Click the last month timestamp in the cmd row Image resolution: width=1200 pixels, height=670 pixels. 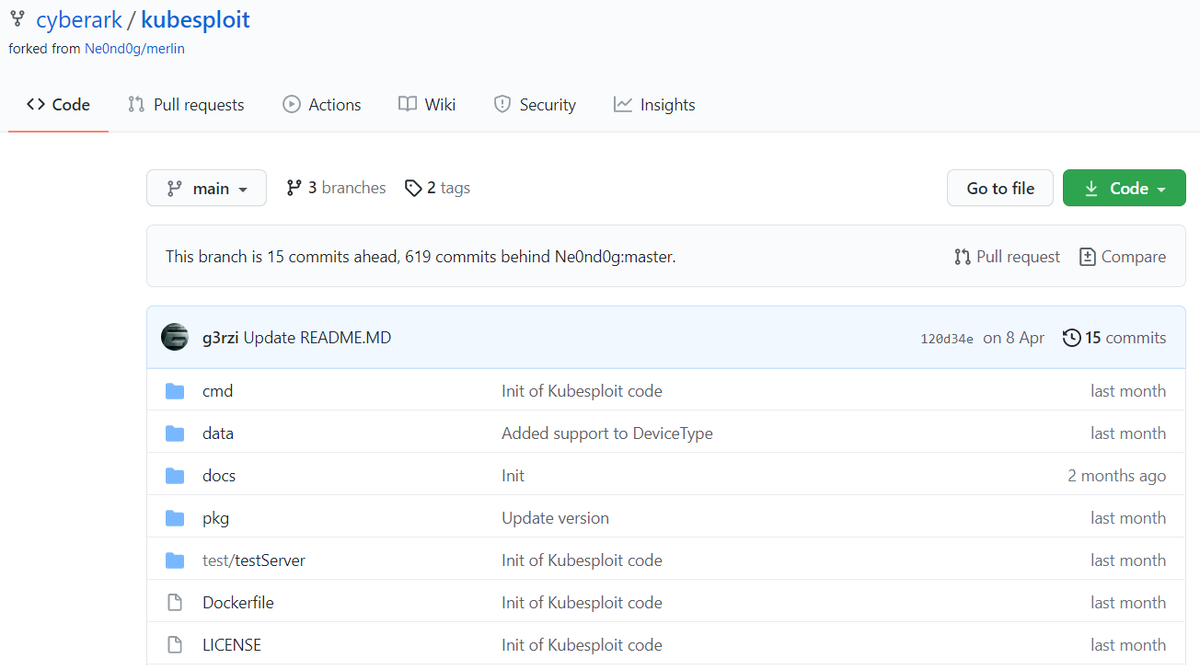coord(1128,391)
